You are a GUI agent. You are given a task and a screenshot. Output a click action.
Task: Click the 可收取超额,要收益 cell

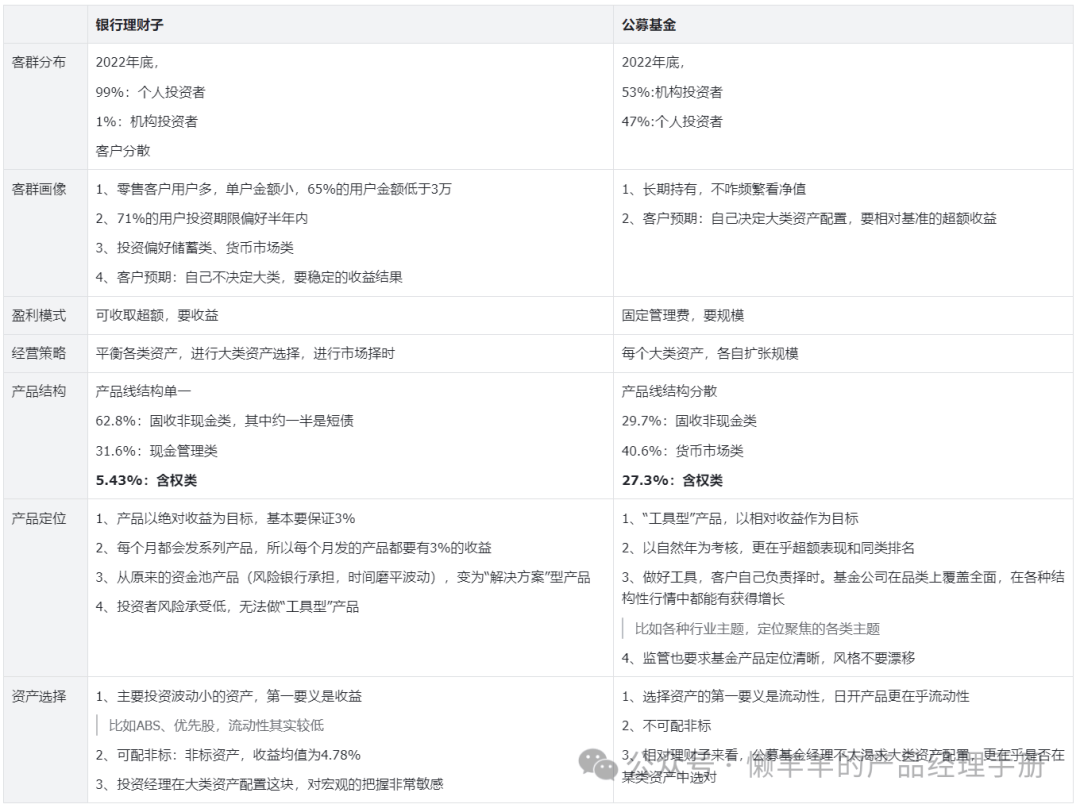(157, 315)
